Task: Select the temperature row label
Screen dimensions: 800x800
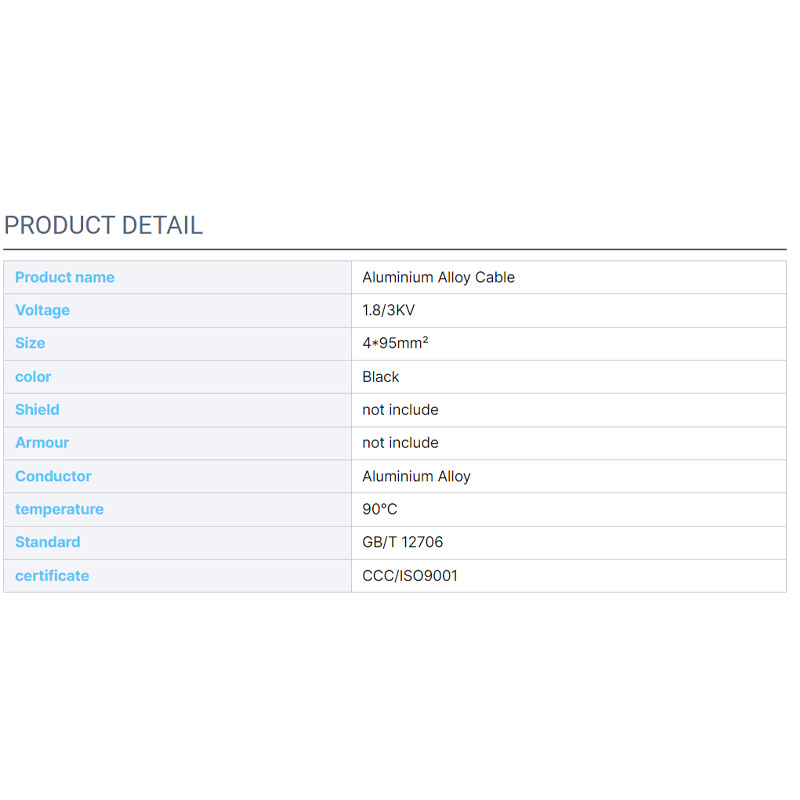Action: click(x=59, y=509)
